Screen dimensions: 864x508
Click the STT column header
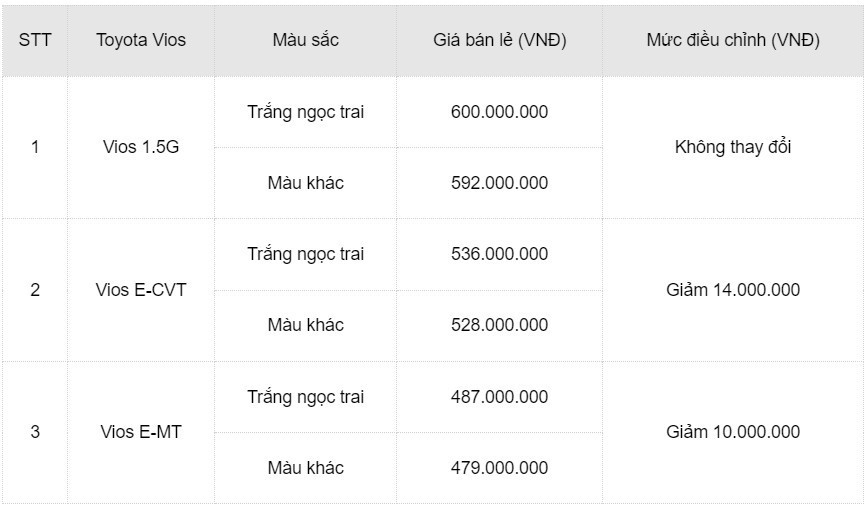(x=35, y=40)
